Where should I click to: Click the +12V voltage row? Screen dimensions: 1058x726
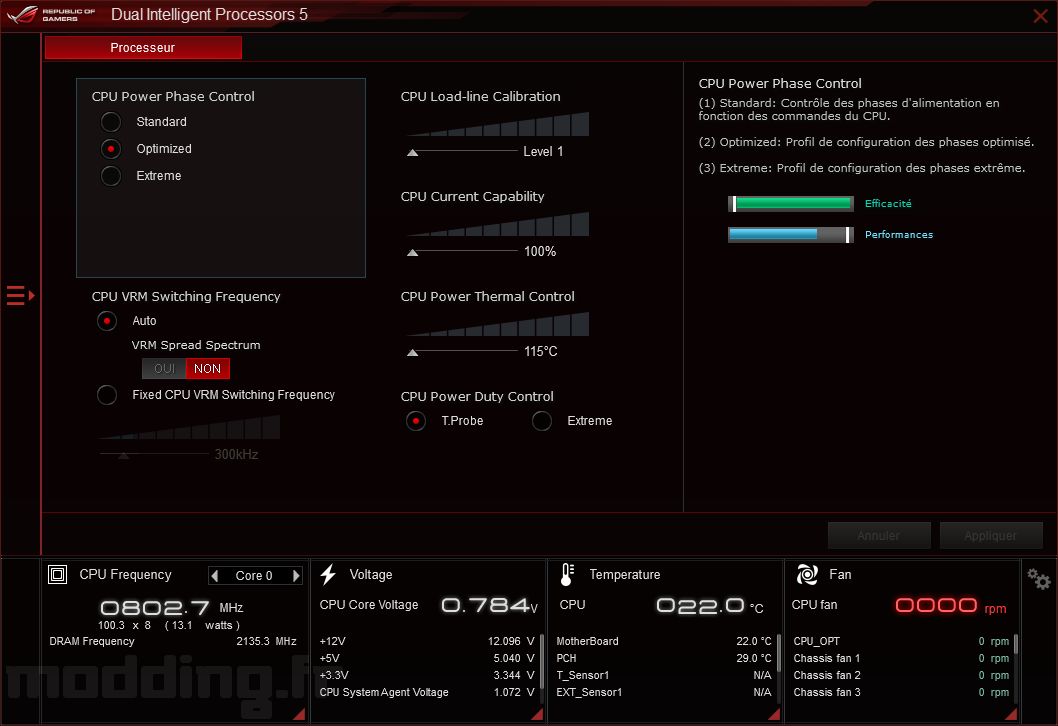point(427,642)
